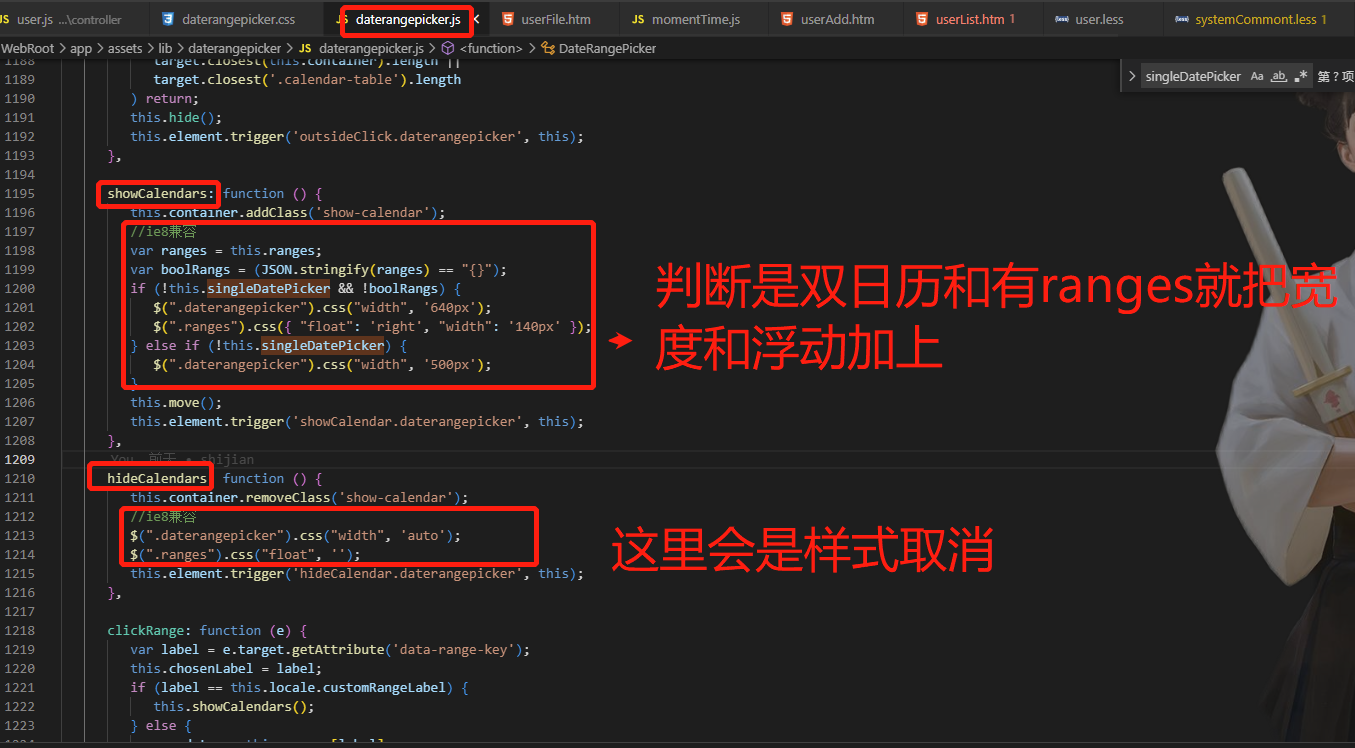Viewport: 1355px width, 748px height.
Task: Click the 'showCalendar.daterangepicker' trigger string
Action: coord(410,421)
